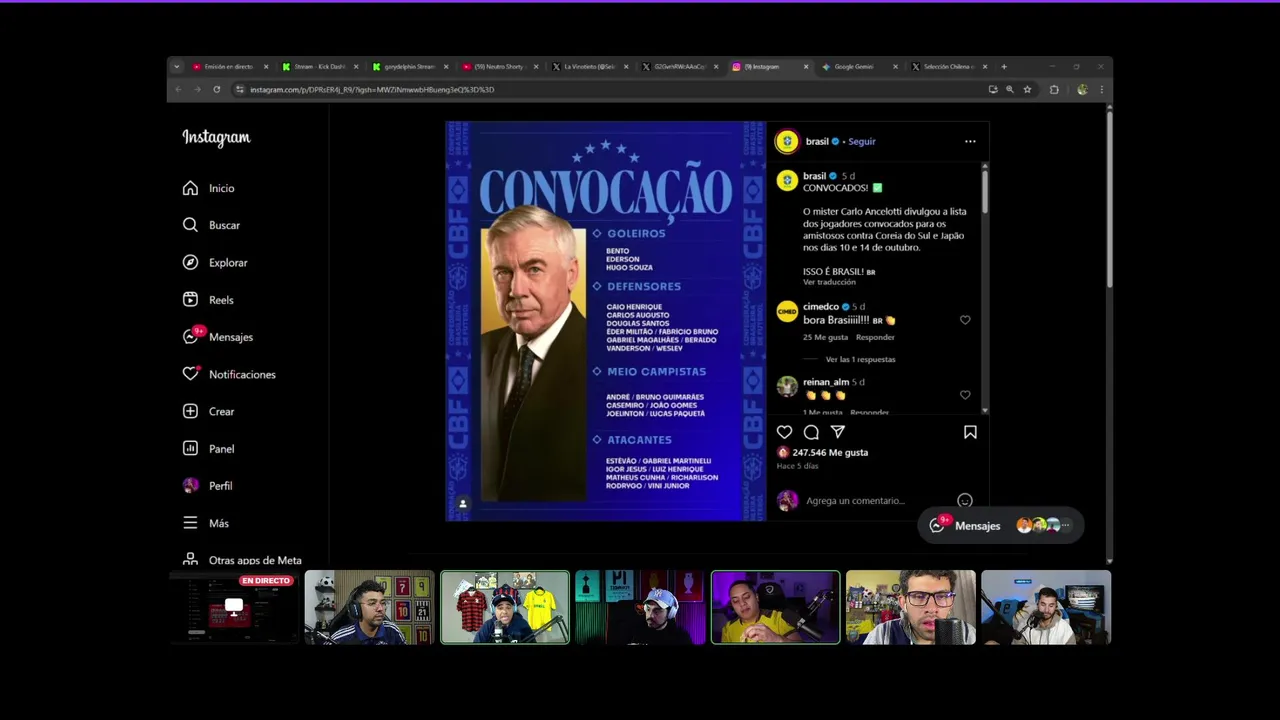Viewport: 1280px width, 720px height.
Task: Open floating Mensajes popup button
Action: pyautogui.click(x=999, y=525)
